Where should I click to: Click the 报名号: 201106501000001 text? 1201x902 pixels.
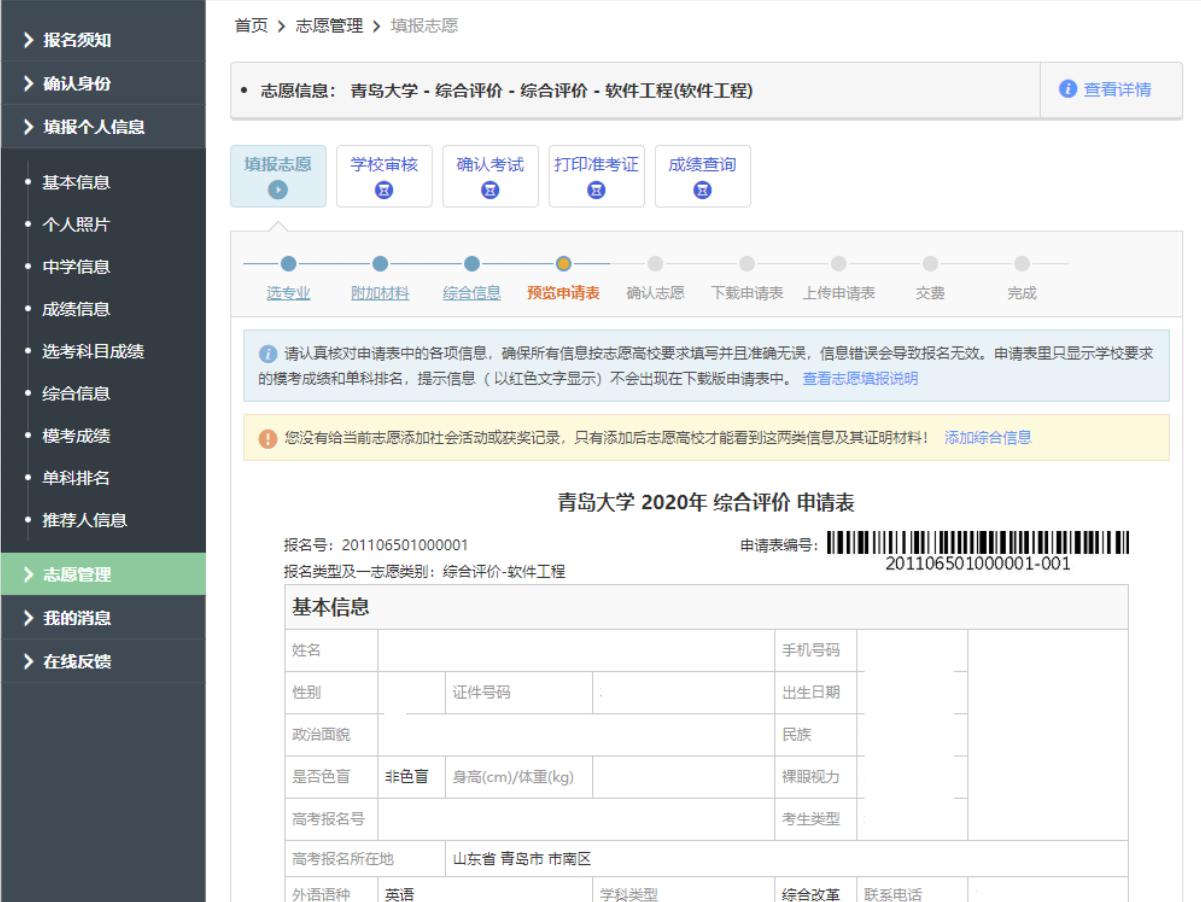point(377,545)
